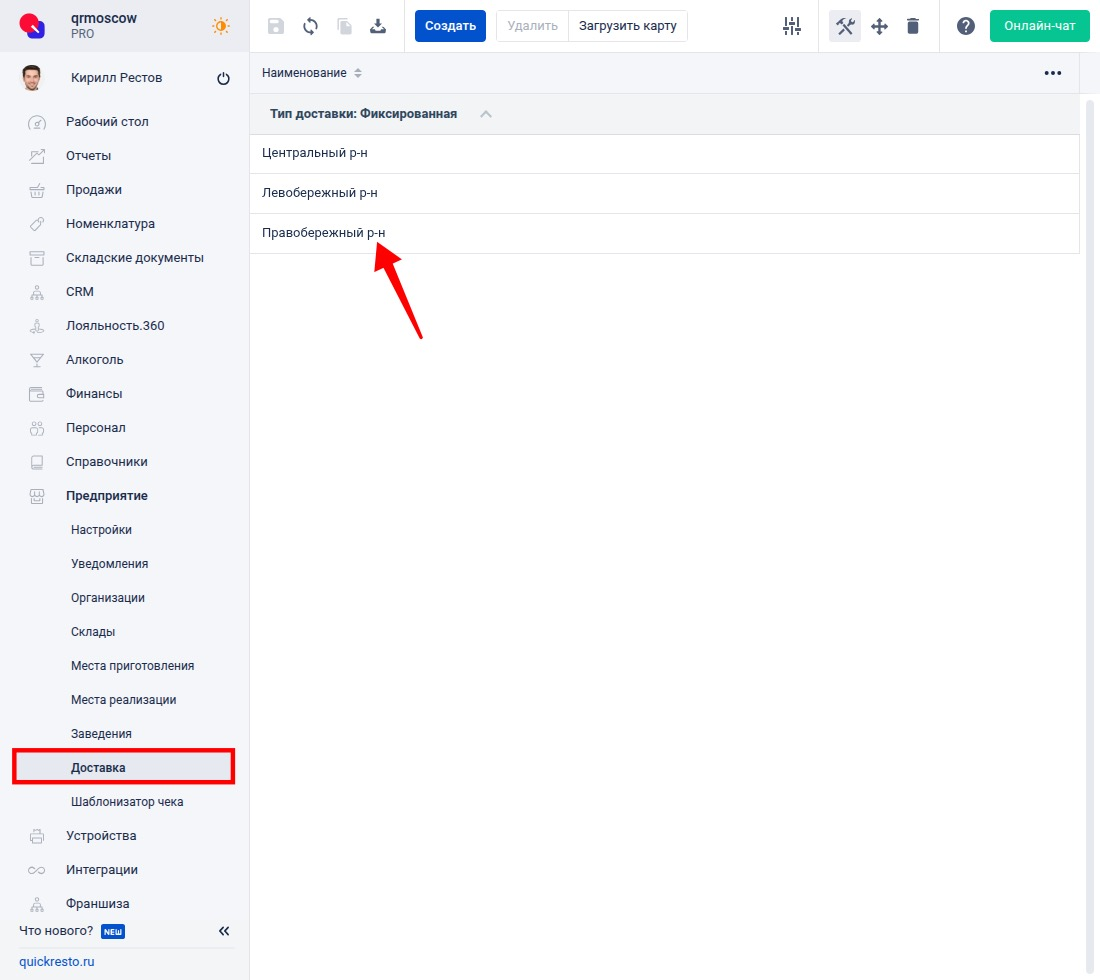Screen dimensions: 1100x980
Task: Collapse the Фиксированная delivery type group
Action: tap(486, 114)
